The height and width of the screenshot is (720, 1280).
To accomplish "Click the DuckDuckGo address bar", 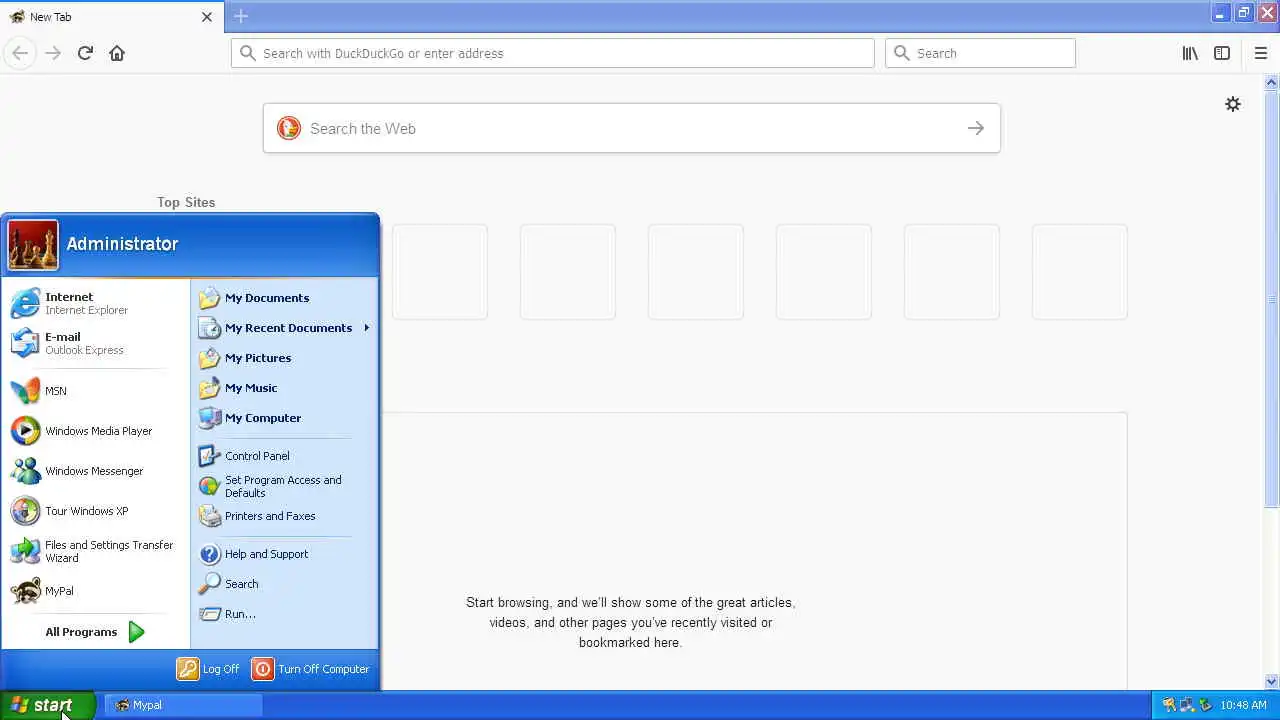I will pyautogui.click(x=553, y=53).
